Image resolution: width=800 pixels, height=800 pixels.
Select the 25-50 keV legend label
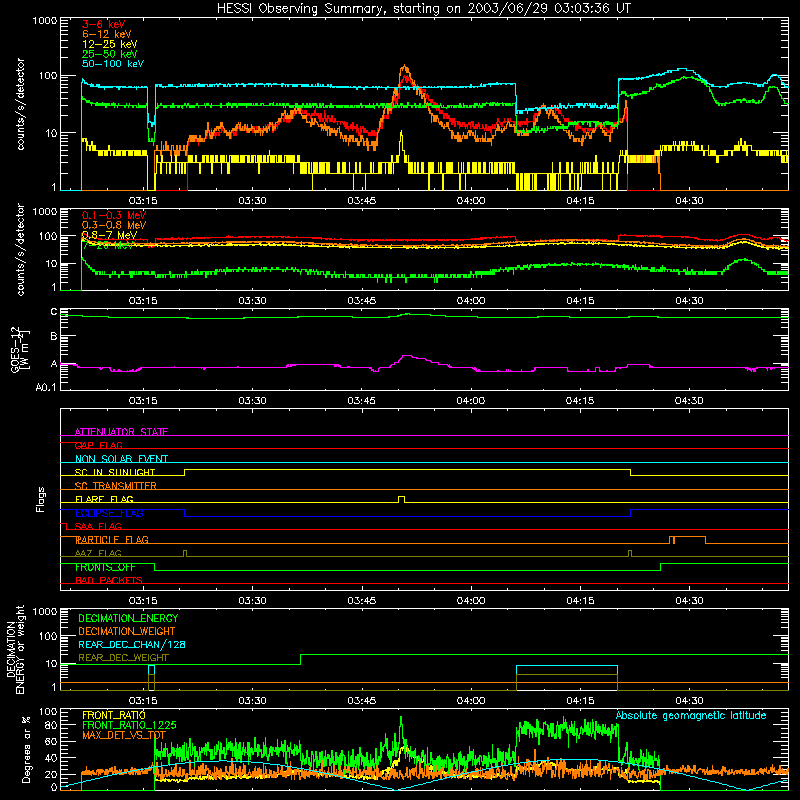coord(110,54)
